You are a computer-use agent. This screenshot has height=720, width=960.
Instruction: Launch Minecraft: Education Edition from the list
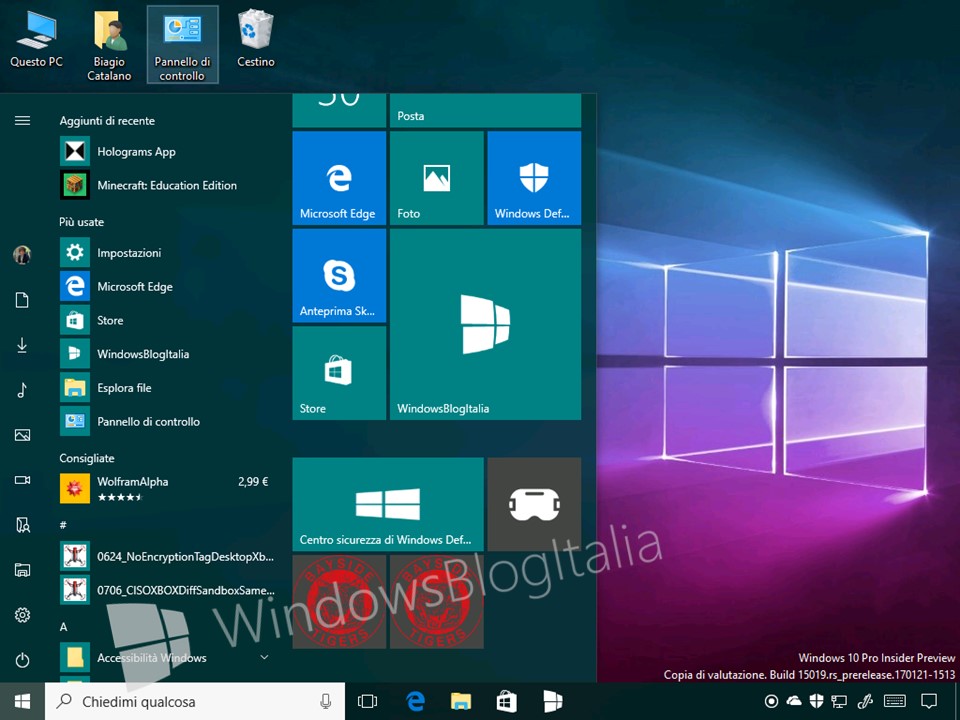167,186
